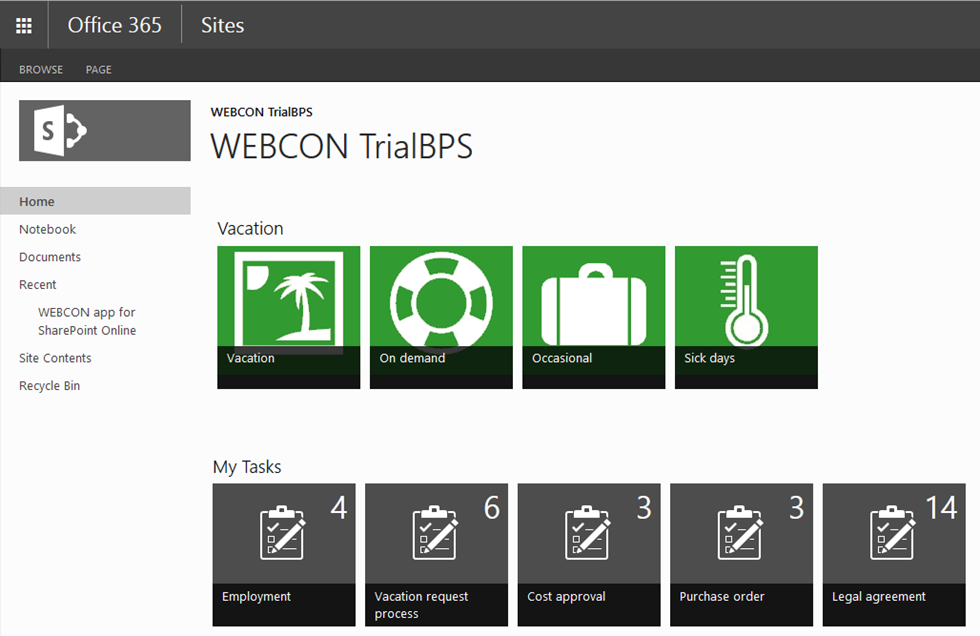Click the Purchase order tile caption
The image size is (980, 636).
click(722, 597)
